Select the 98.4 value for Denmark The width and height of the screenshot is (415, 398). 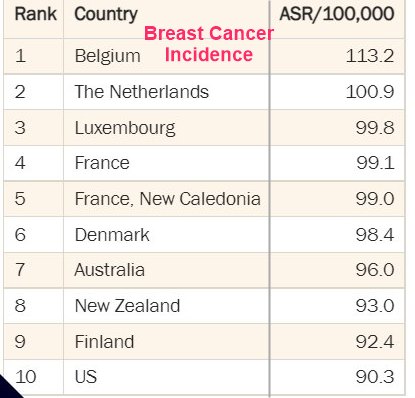click(375, 235)
